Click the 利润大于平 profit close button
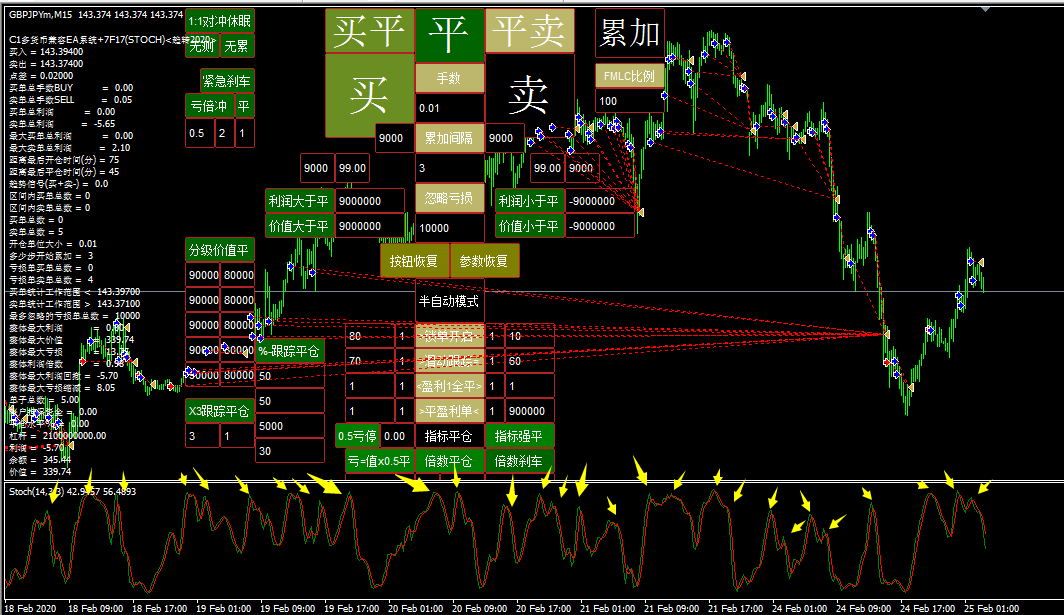This screenshot has height=615, width=1064. point(299,201)
